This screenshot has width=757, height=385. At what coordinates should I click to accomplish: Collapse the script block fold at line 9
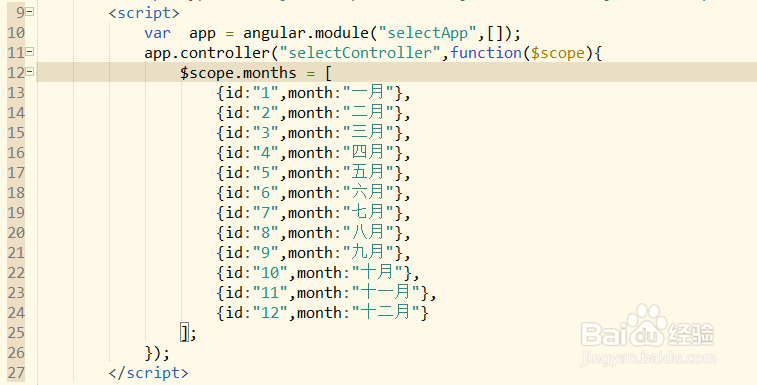(30, 12)
